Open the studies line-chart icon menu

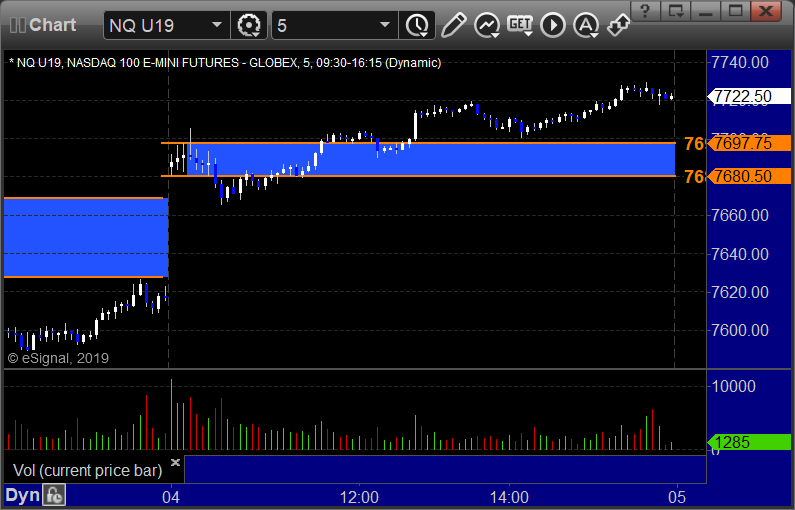pyautogui.click(x=487, y=25)
